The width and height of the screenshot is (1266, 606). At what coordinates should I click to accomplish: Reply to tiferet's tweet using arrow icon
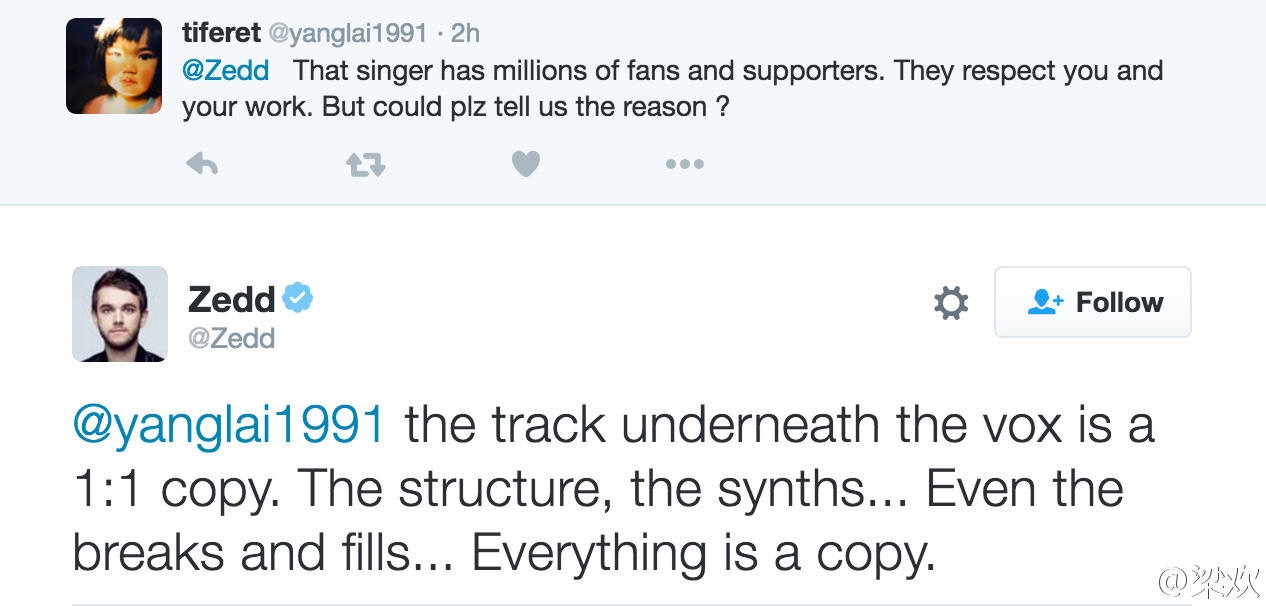[202, 165]
